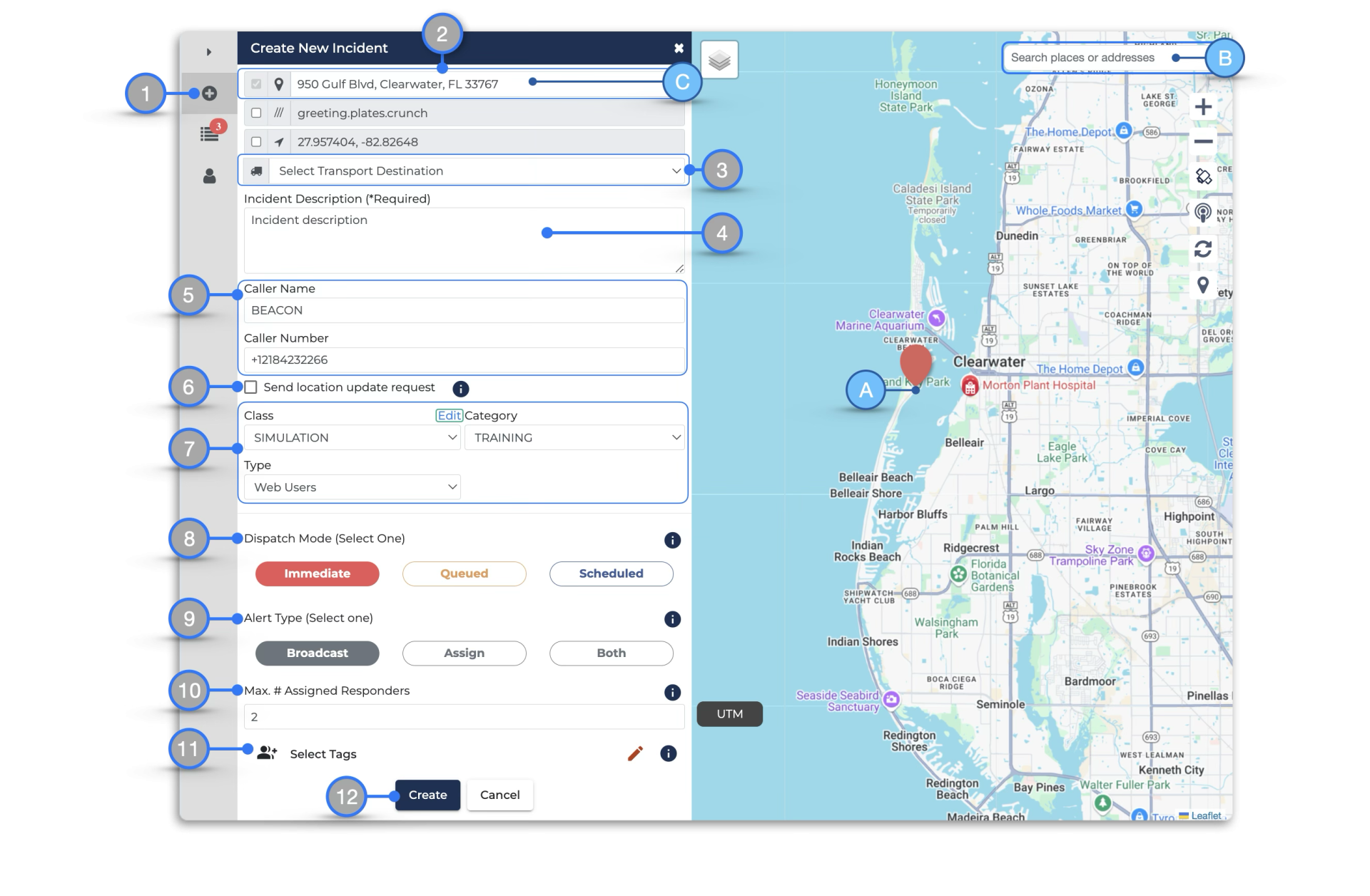Open the map layers control

coord(719,60)
